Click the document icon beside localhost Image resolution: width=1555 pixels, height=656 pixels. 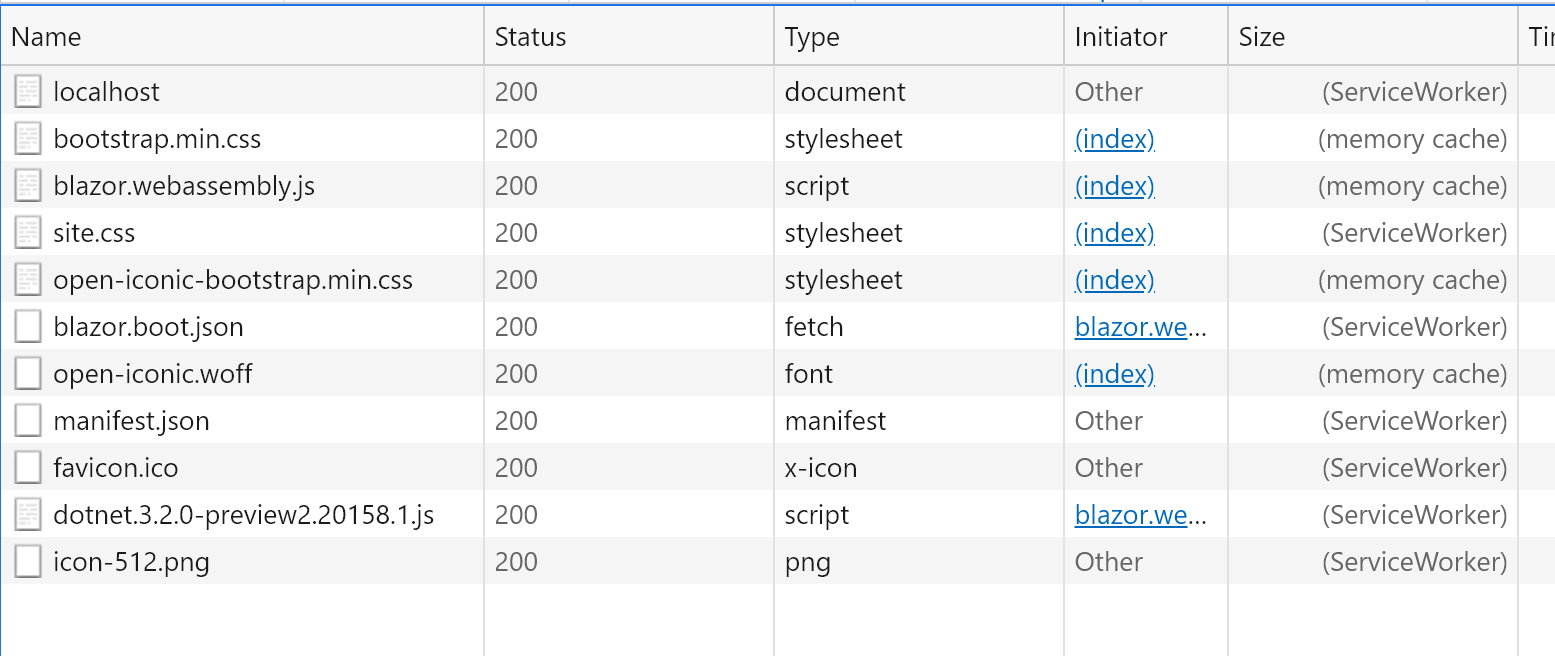click(x=25, y=90)
